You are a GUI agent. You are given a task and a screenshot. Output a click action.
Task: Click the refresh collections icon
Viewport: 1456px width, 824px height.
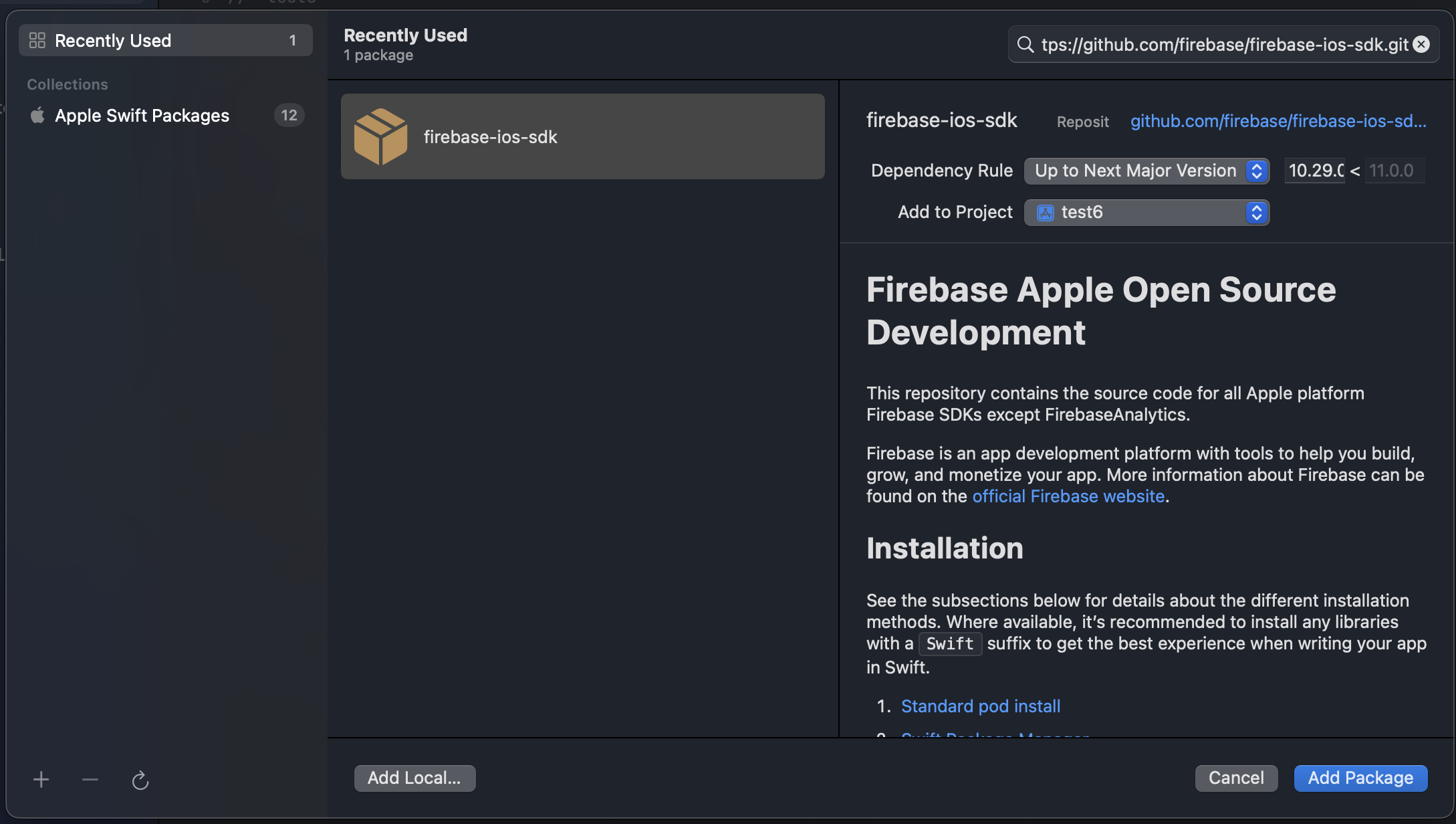(x=140, y=779)
